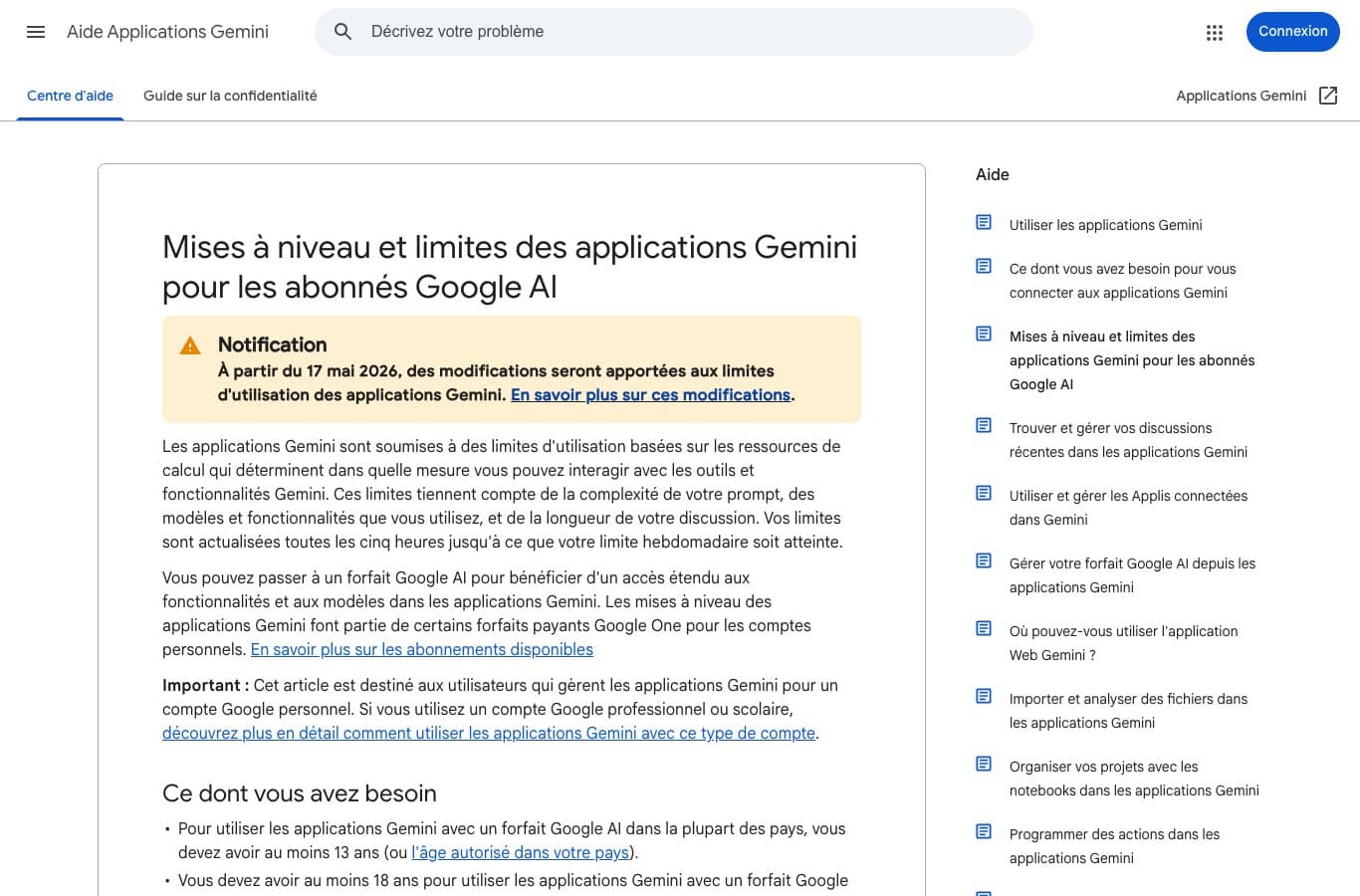
Task: Click article icon beside Trouver et gérer vos discussions
Action: [984, 426]
